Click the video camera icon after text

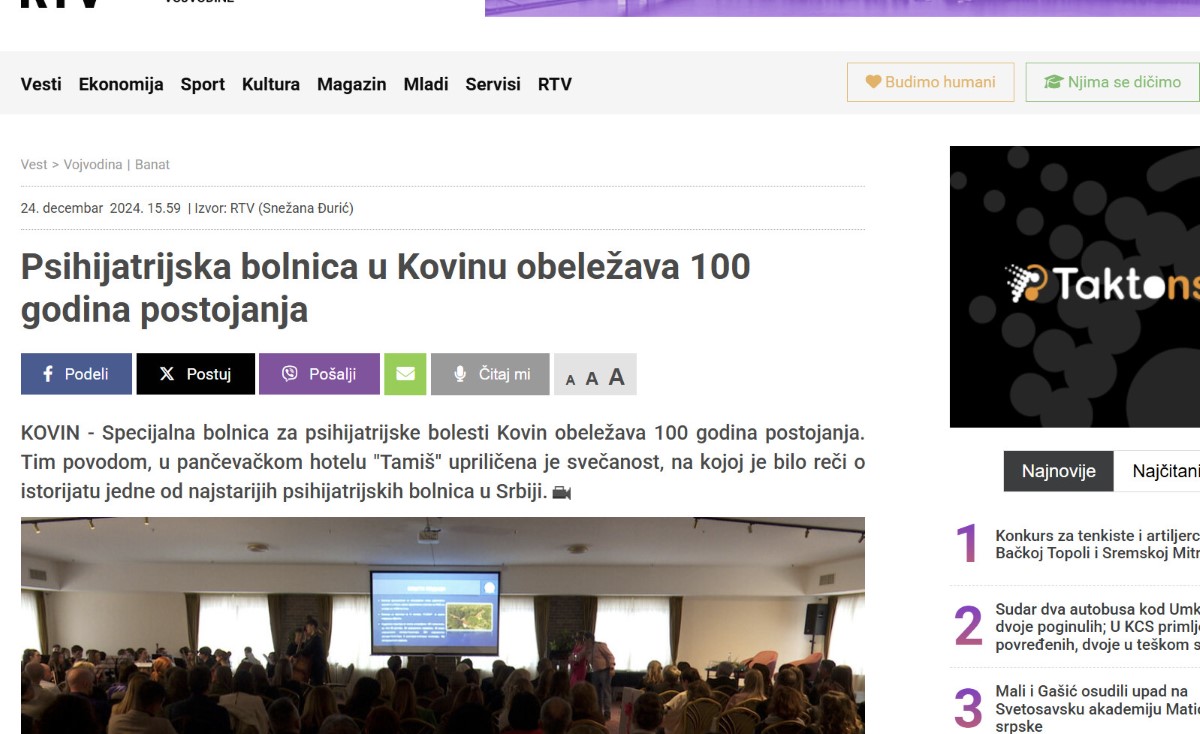point(562,493)
